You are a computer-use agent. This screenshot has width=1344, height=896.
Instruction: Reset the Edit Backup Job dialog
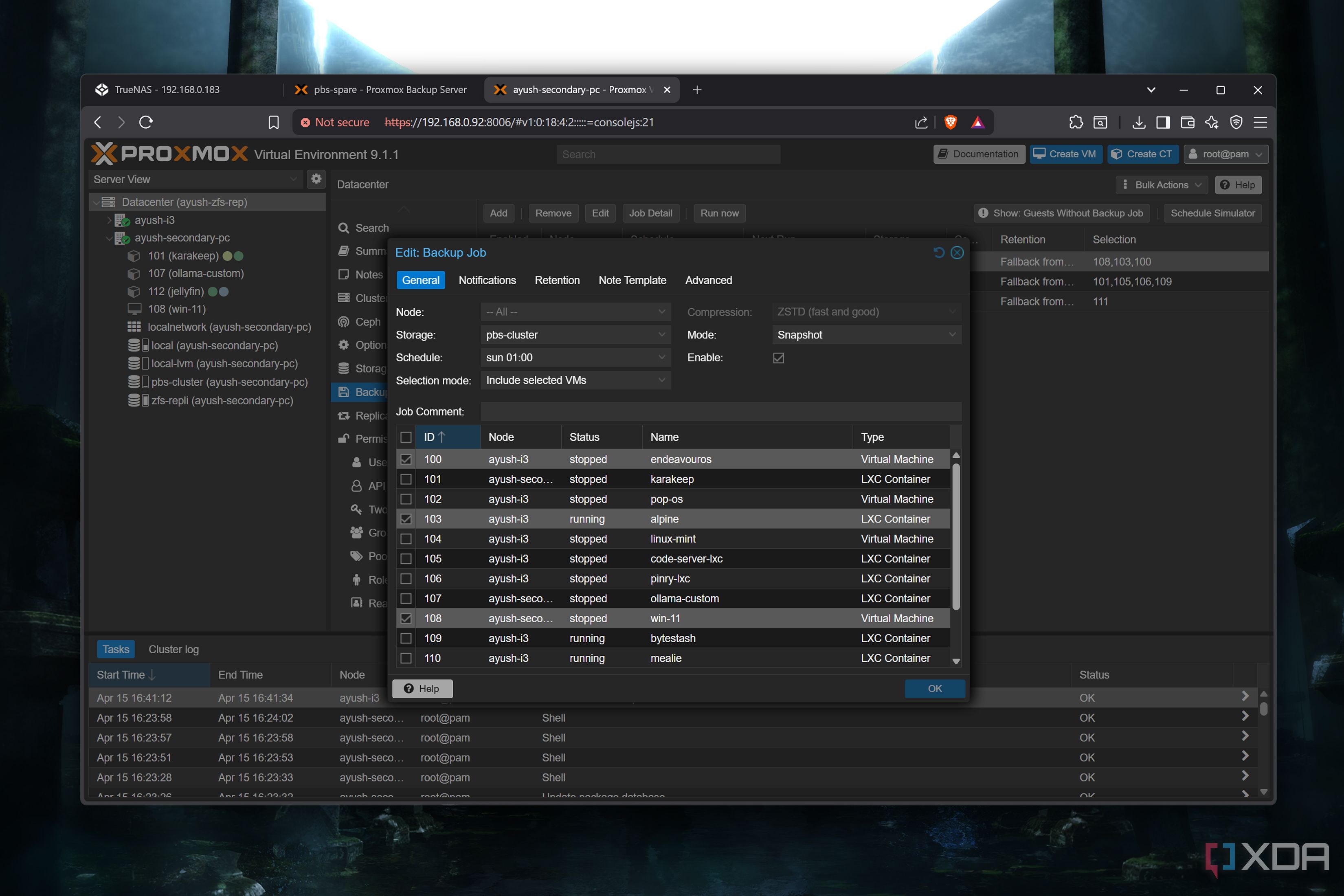point(938,253)
